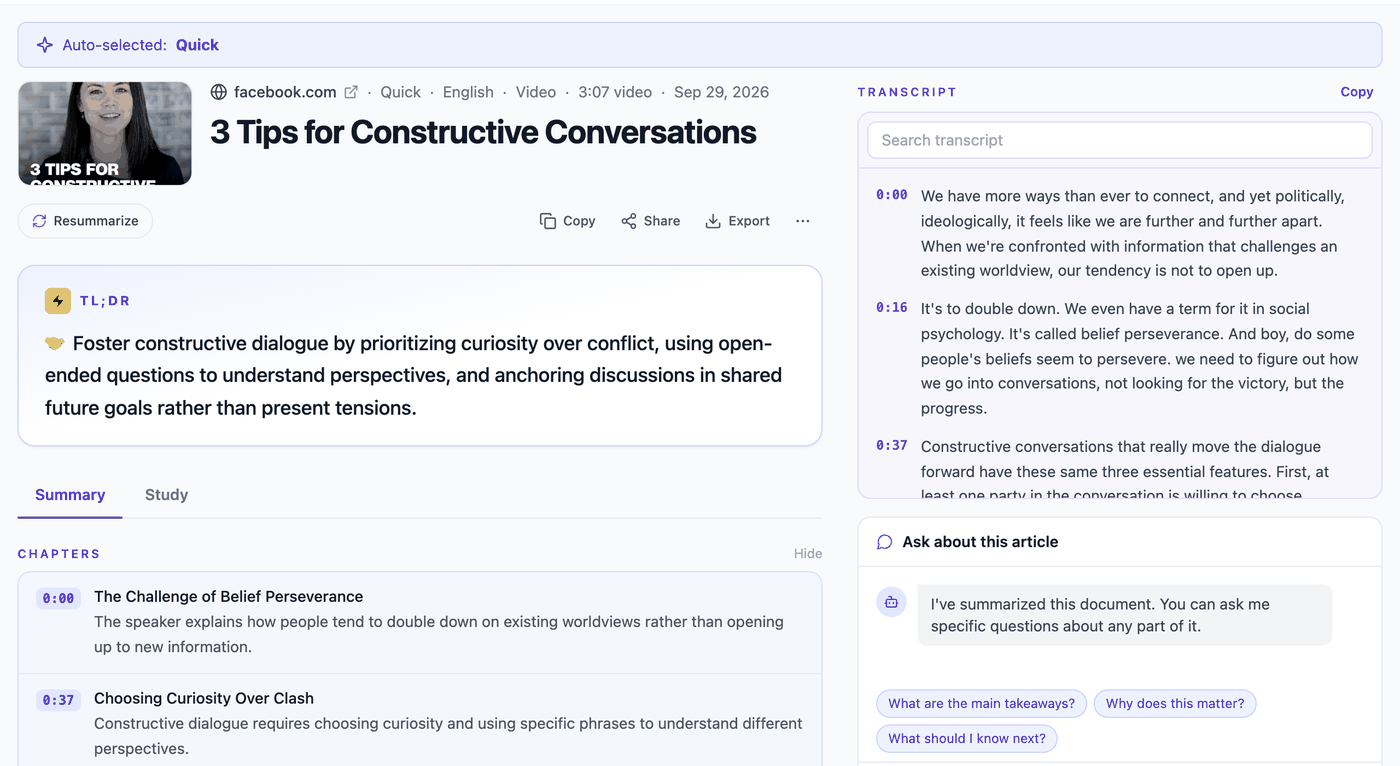Copy the transcript with the Copy link
Image resolution: width=1400 pixels, height=766 pixels.
click(1356, 92)
